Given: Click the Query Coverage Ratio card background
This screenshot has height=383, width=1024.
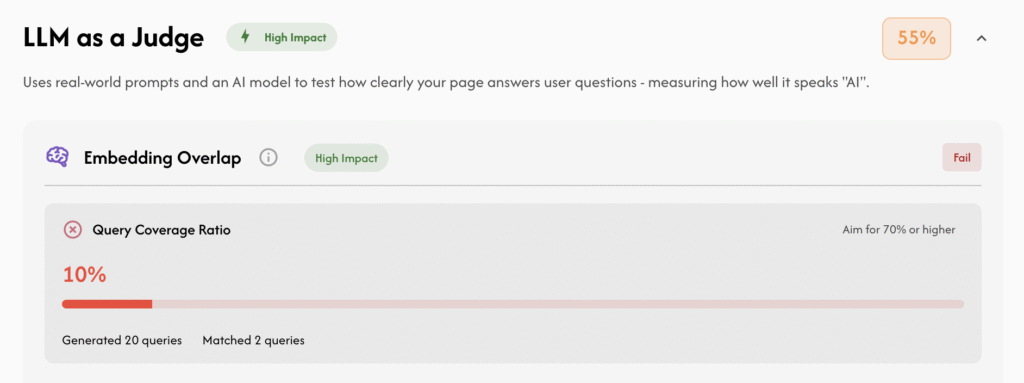Looking at the screenshot, I should (x=513, y=283).
